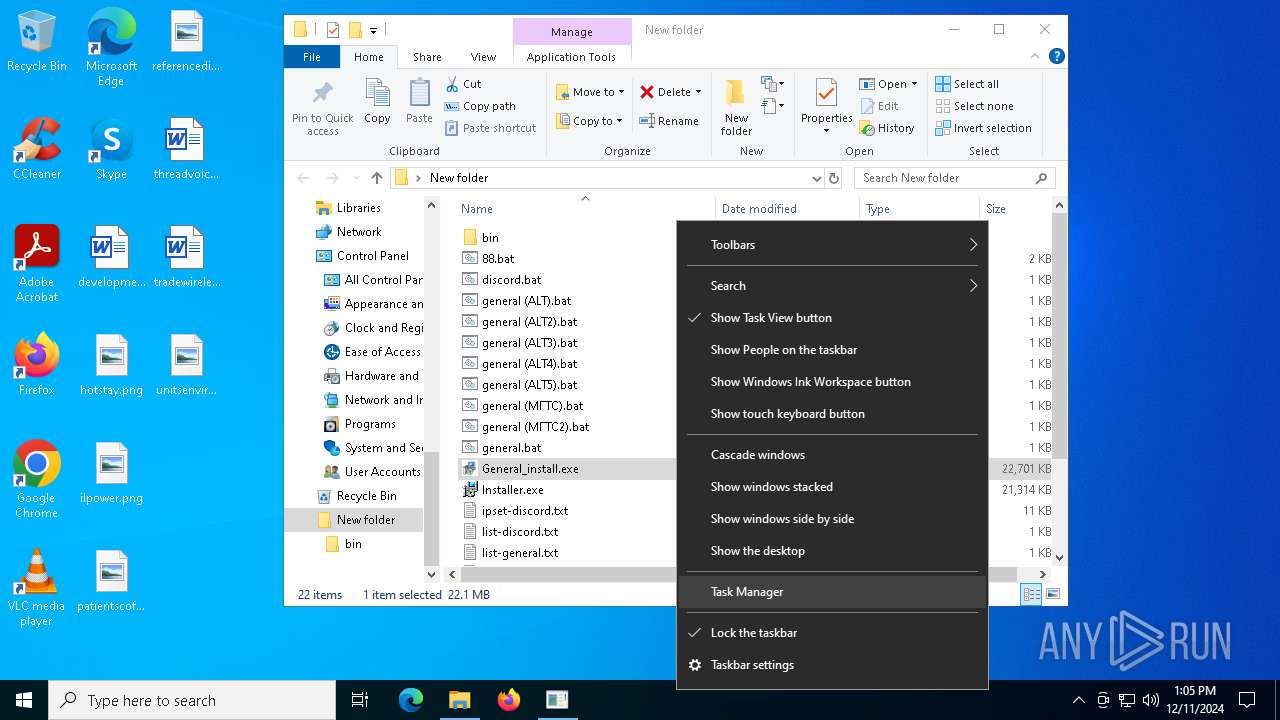Open Microsoft Edge from taskbar
The image size is (1280, 720).
click(x=411, y=700)
